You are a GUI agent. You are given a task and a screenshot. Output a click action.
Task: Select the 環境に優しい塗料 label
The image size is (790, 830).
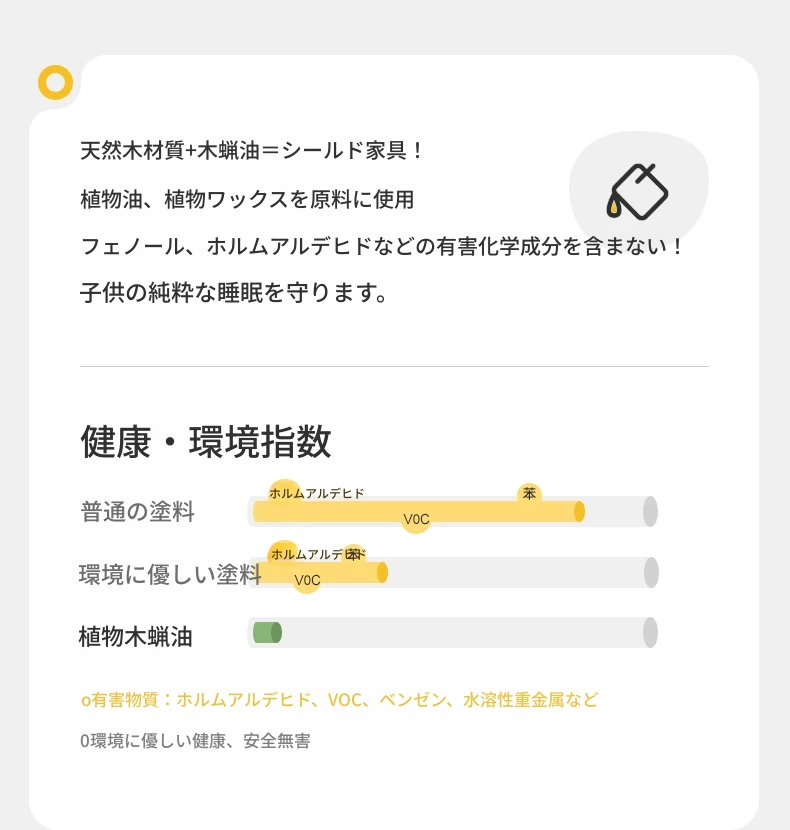tap(170, 574)
